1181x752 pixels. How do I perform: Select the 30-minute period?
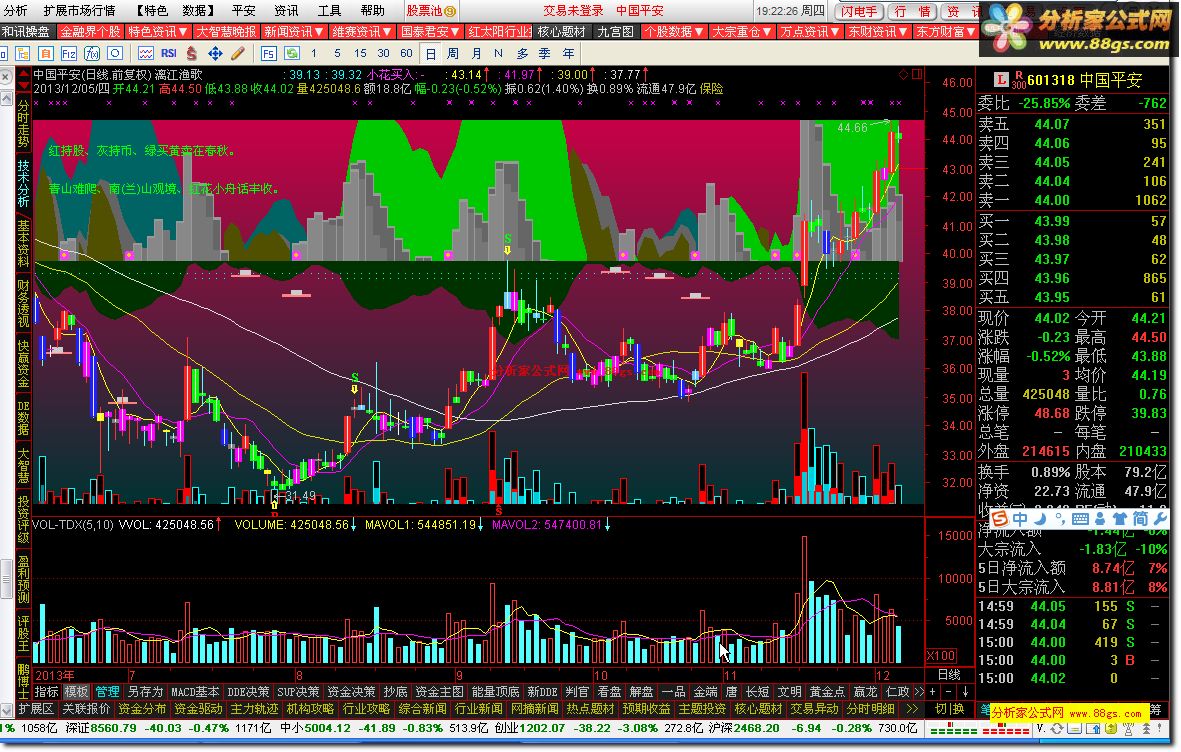tap(383, 53)
